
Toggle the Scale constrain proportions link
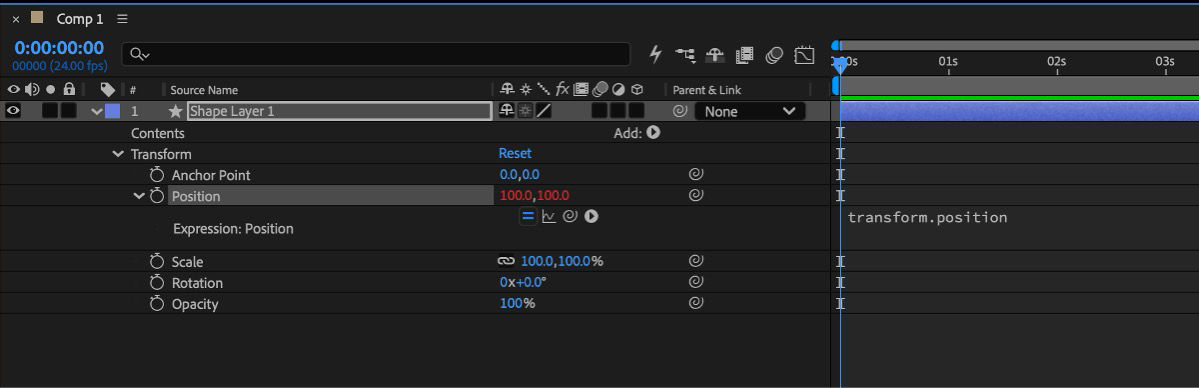click(506, 261)
